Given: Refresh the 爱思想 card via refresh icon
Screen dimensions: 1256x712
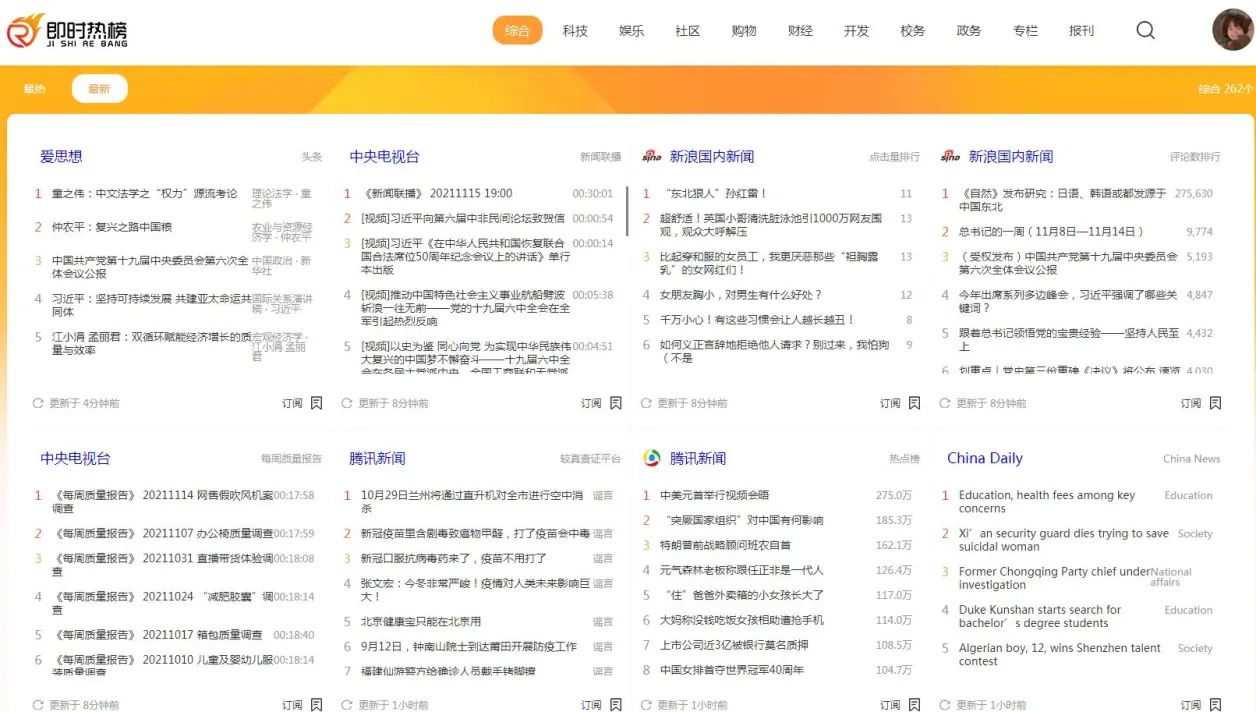Looking at the screenshot, I should [38, 403].
